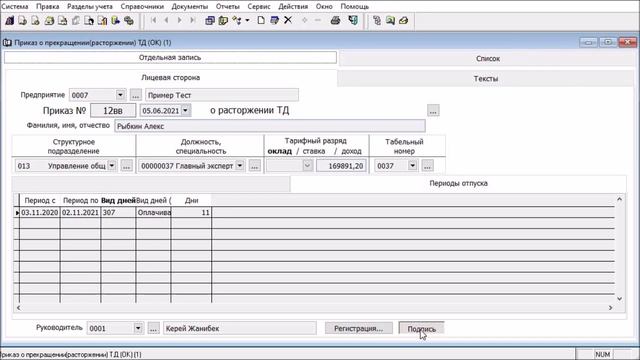Click ellipsis button next to Предприятие
This screenshot has width=640, height=360.
136,95
